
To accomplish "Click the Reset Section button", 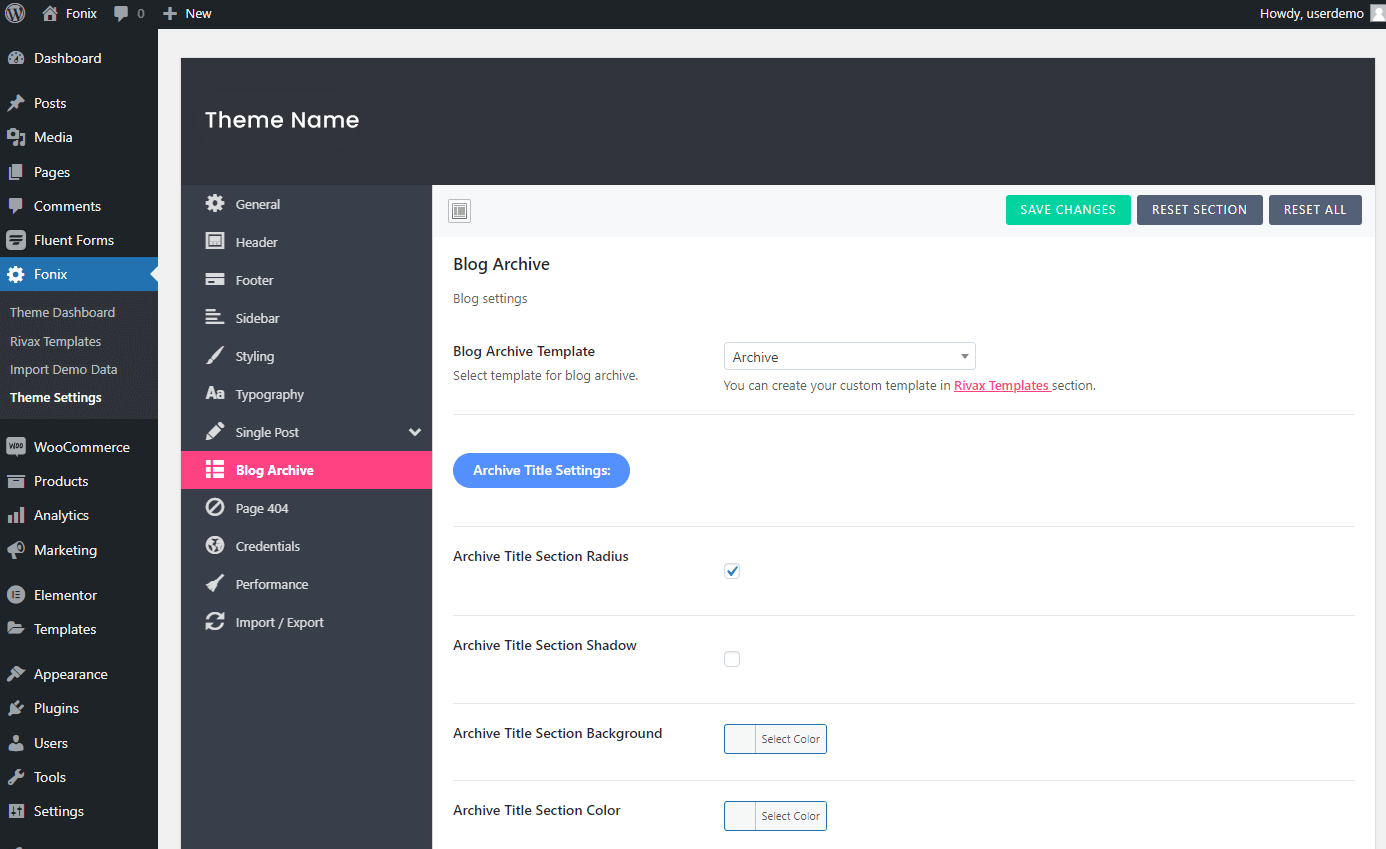I will tap(1199, 210).
